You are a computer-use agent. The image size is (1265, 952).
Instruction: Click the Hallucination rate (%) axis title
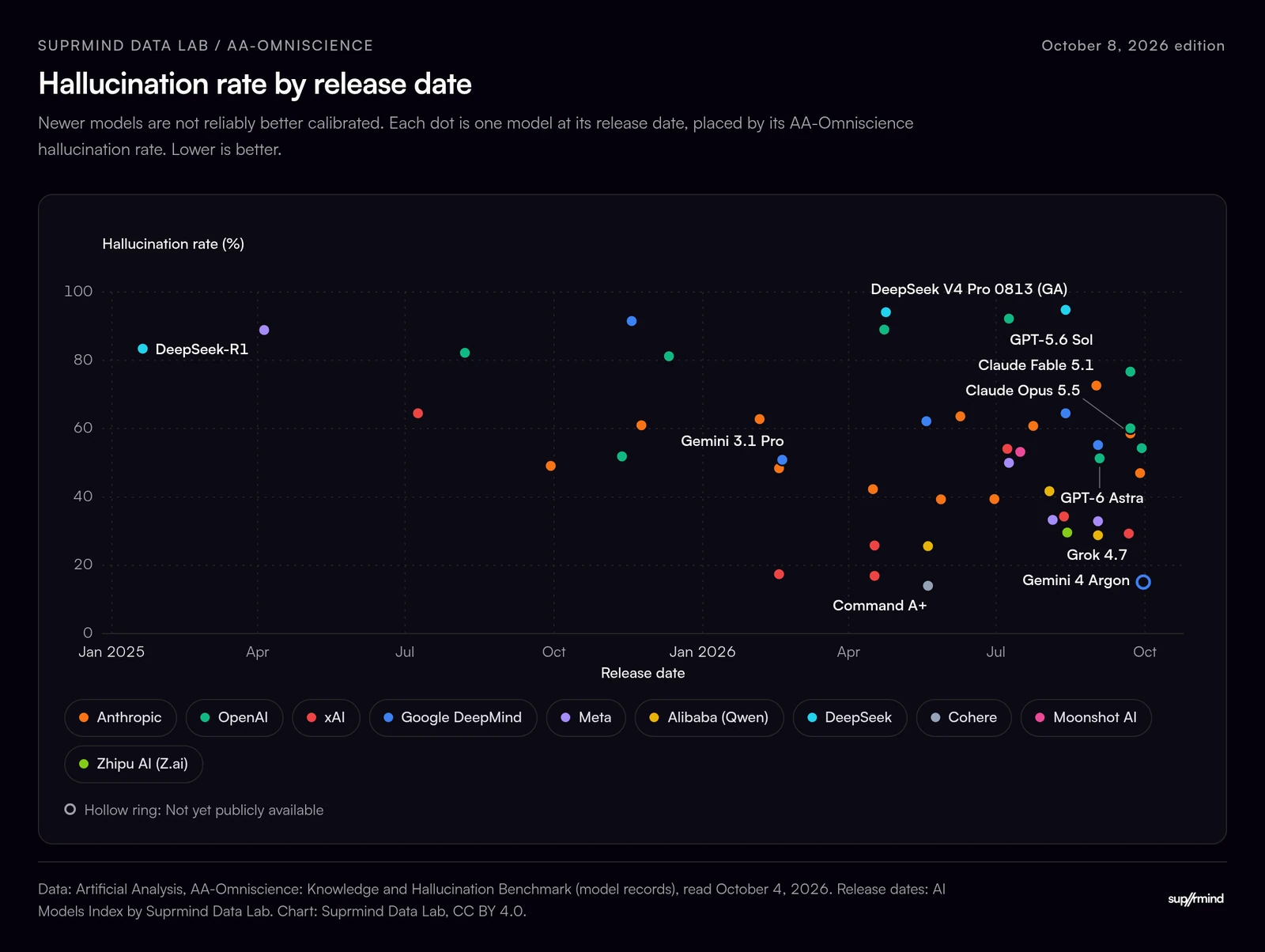173,244
